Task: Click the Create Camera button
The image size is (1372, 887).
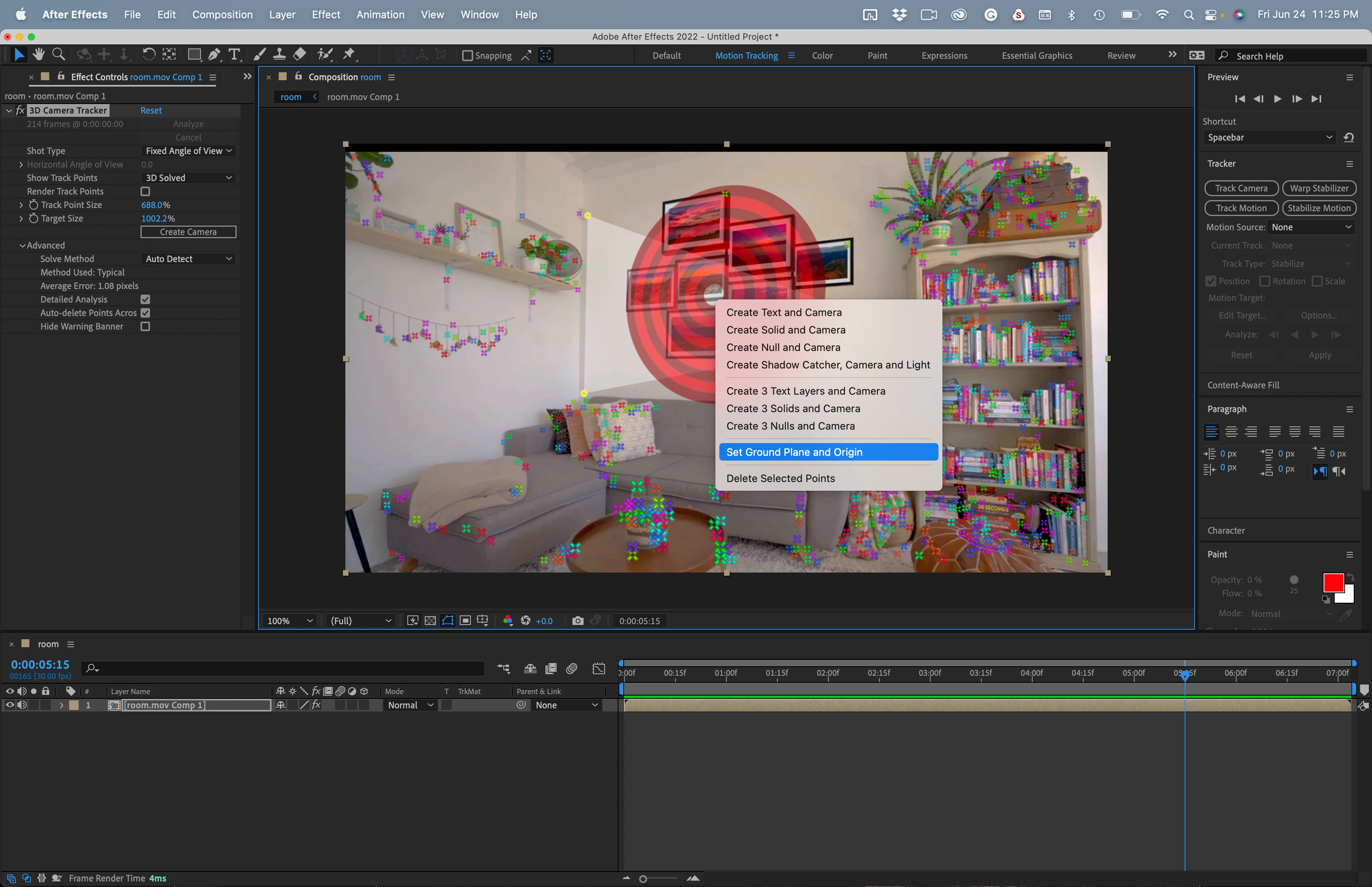Action: tap(188, 232)
